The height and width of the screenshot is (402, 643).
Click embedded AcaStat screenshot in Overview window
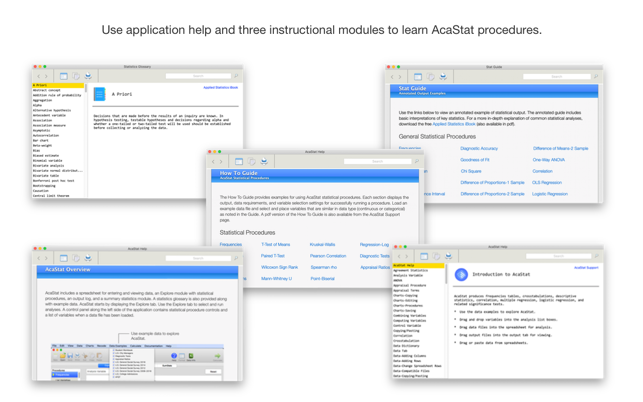point(137,362)
